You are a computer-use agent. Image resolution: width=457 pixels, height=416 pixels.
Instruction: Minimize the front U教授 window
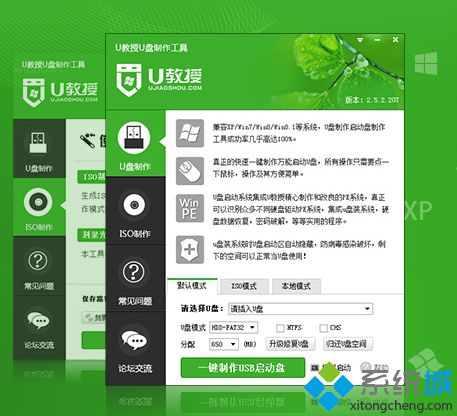point(377,40)
